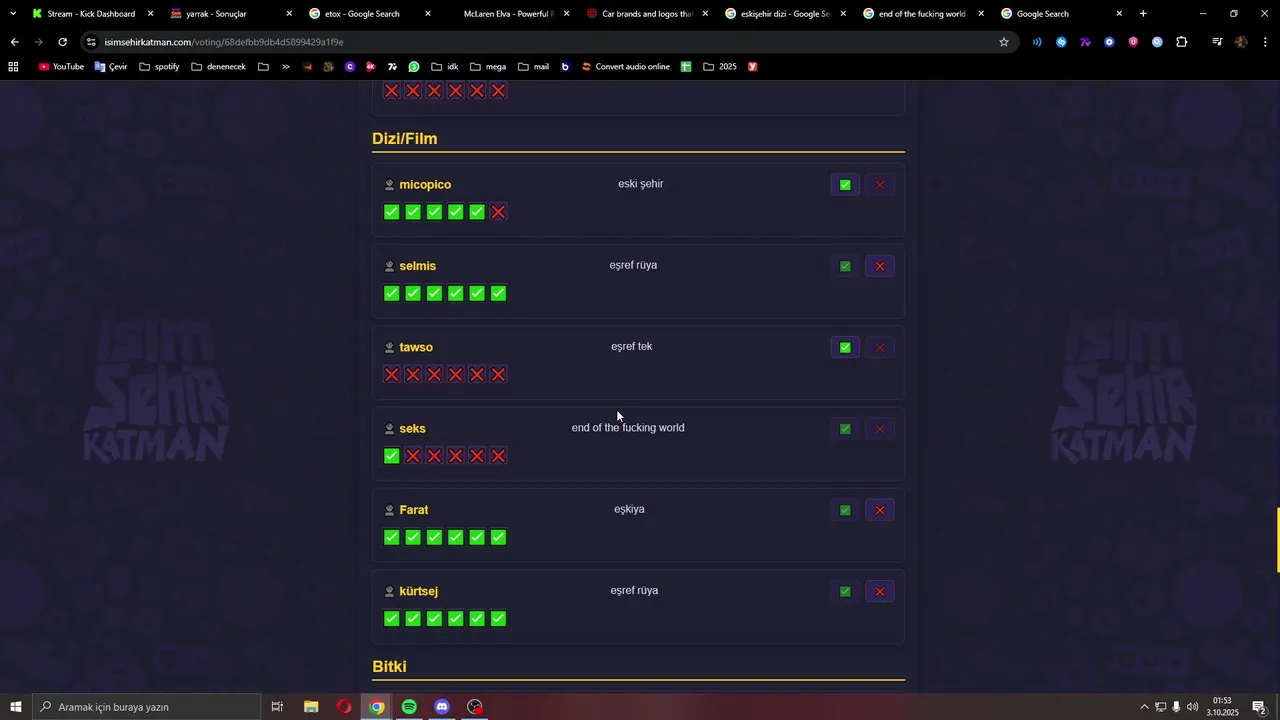
Task: Reload the current page
Action: tap(62, 42)
